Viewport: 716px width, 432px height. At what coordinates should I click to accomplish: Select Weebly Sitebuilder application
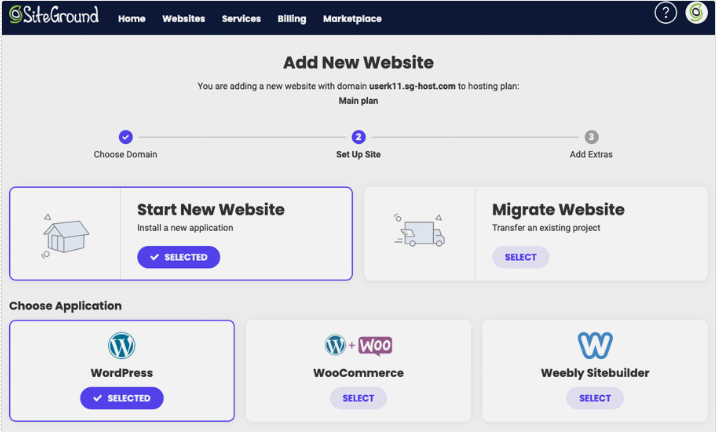point(595,398)
